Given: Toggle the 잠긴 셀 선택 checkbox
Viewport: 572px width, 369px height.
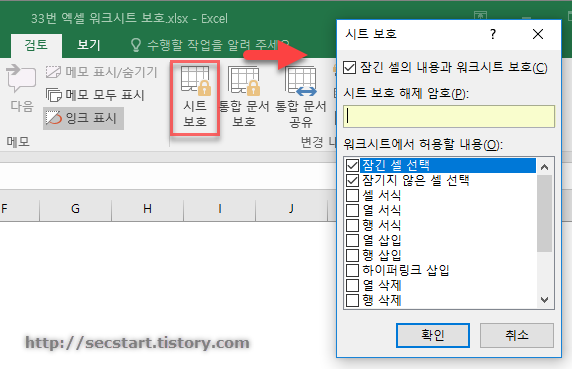Looking at the screenshot, I should coord(352,165).
